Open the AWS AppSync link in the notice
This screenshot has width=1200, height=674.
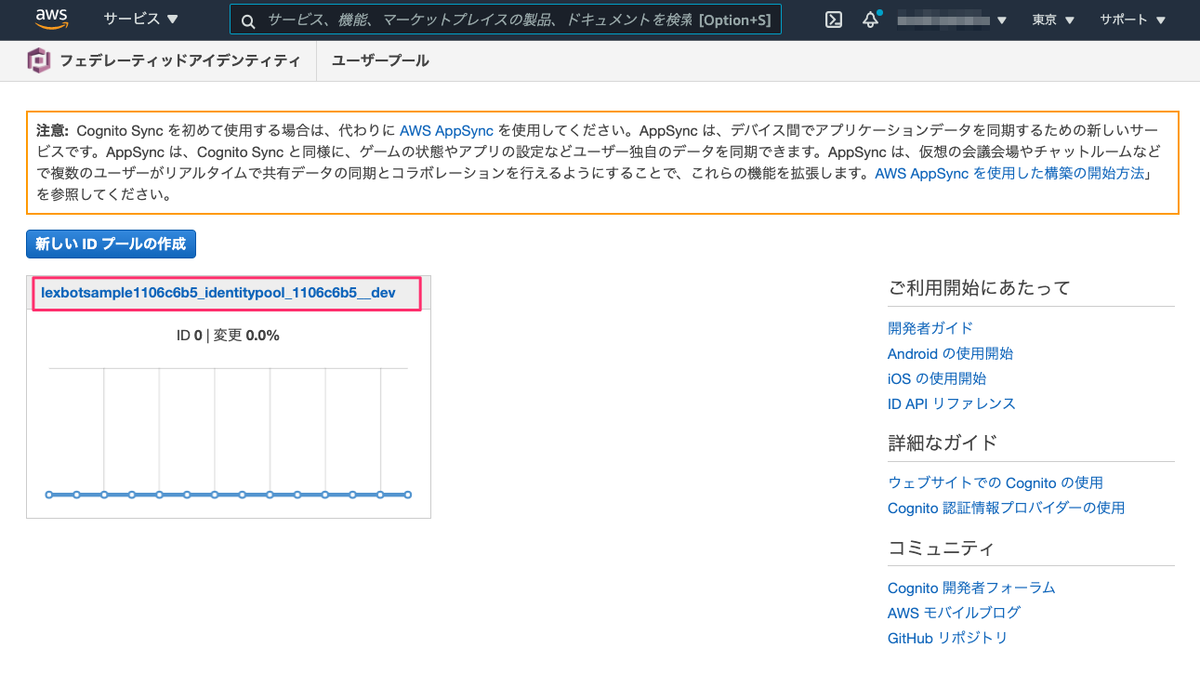pos(446,130)
